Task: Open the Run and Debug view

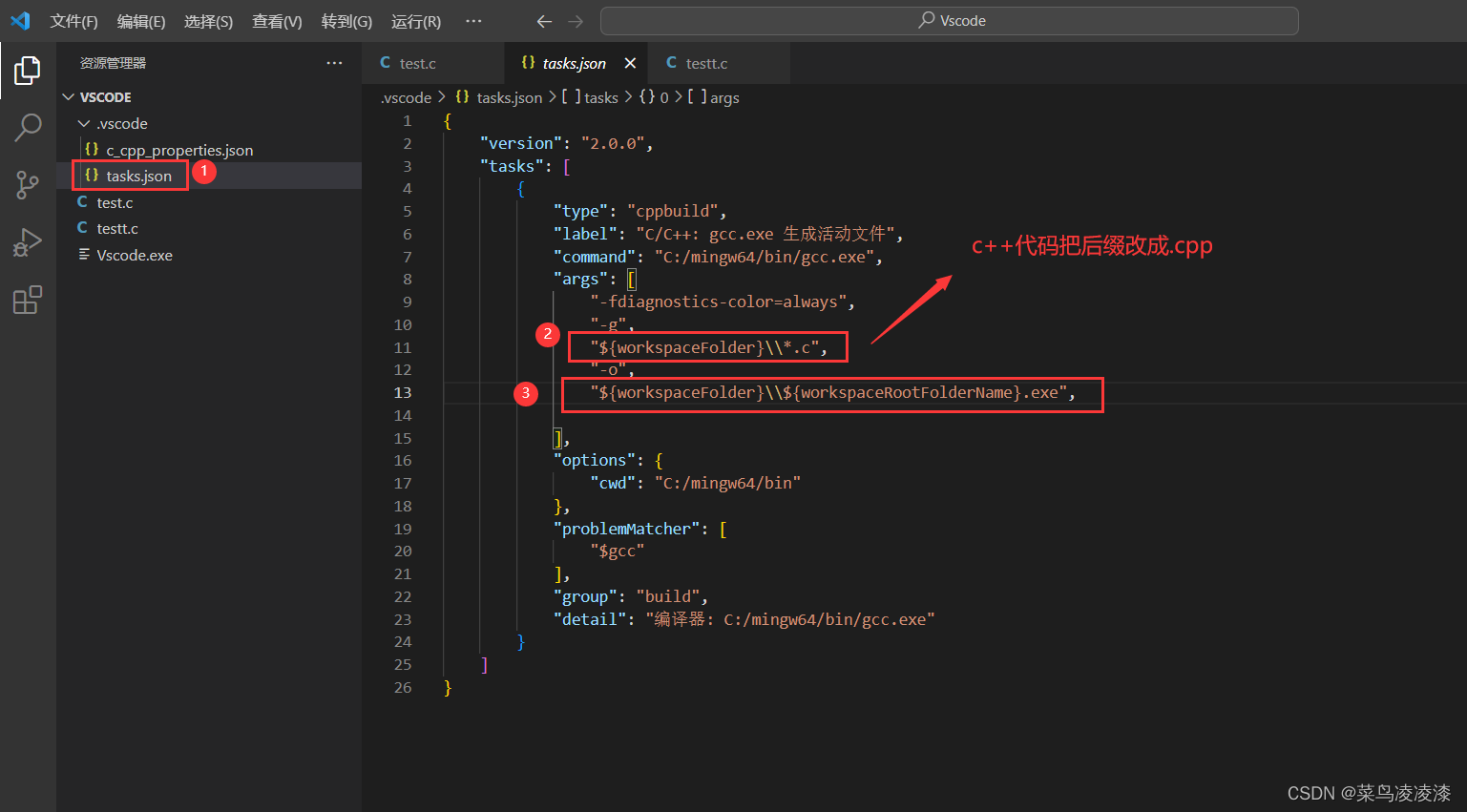Action: pyautogui.click(x=28, y=242)
